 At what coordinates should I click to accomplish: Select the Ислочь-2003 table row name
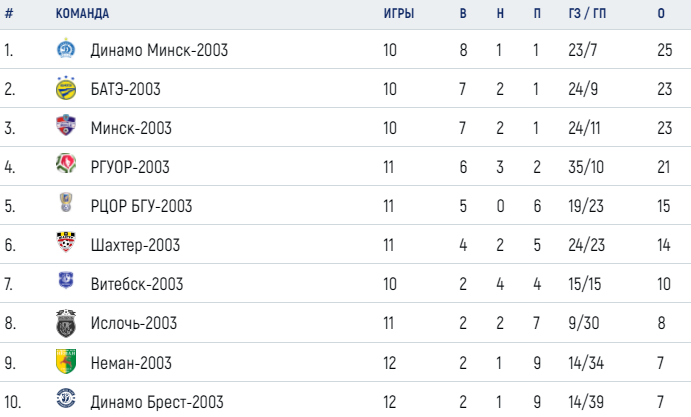pos(134,324)
